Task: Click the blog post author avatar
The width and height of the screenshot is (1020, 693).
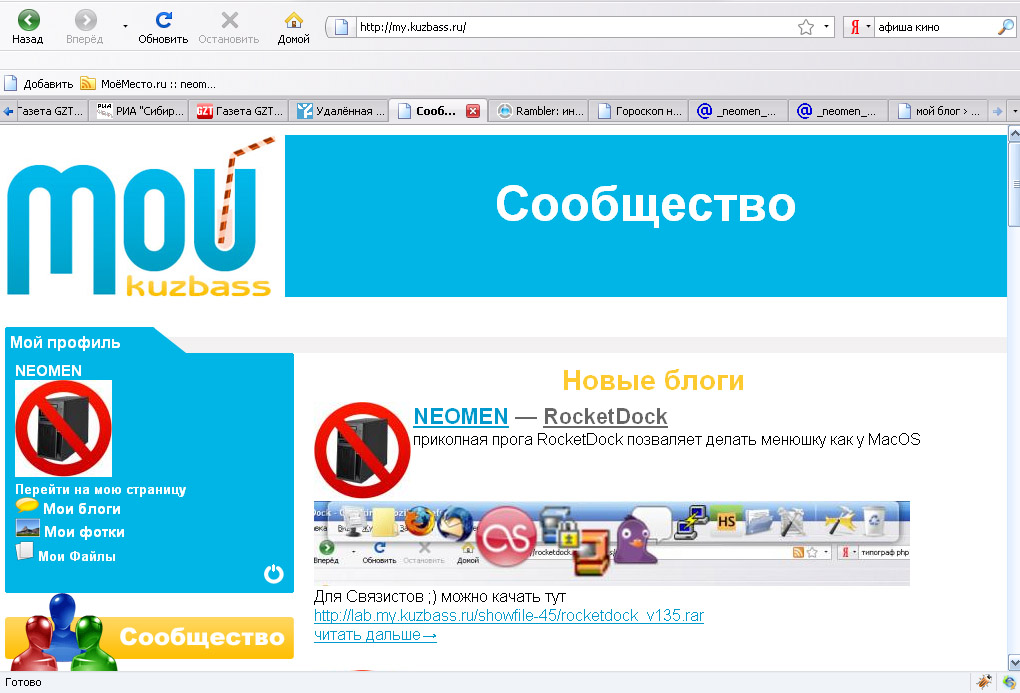Action: point(362,451)
